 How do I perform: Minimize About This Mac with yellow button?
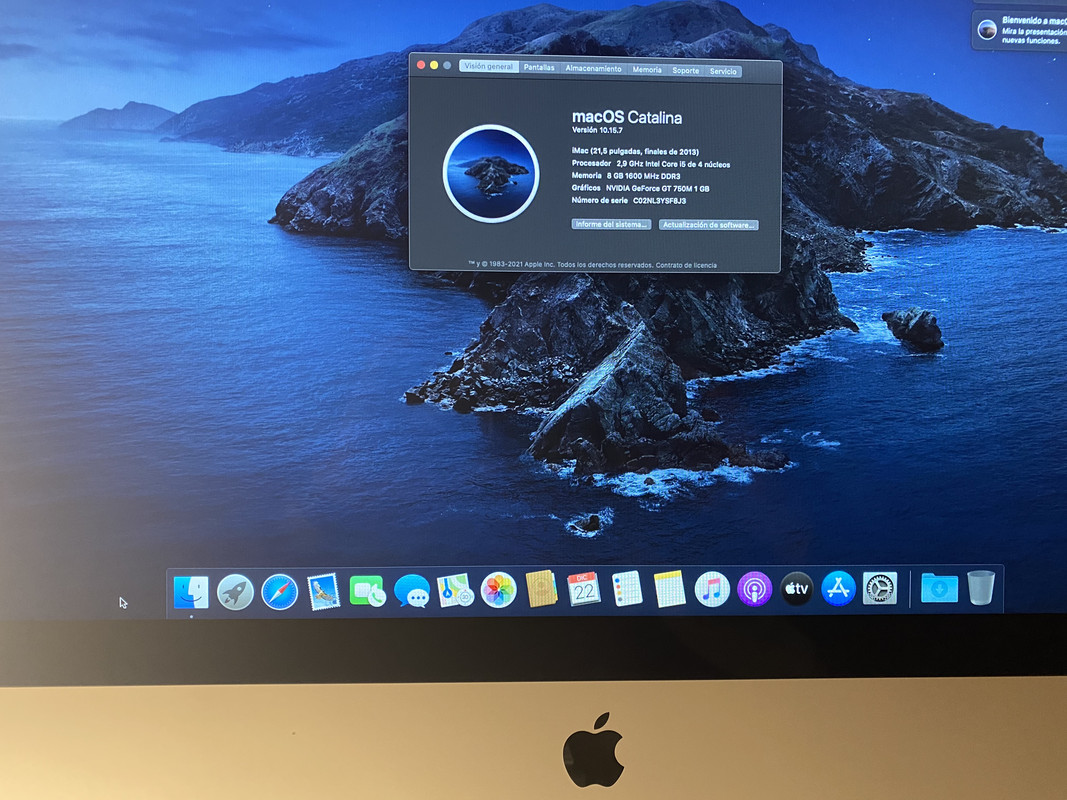[x=434, y=65]
